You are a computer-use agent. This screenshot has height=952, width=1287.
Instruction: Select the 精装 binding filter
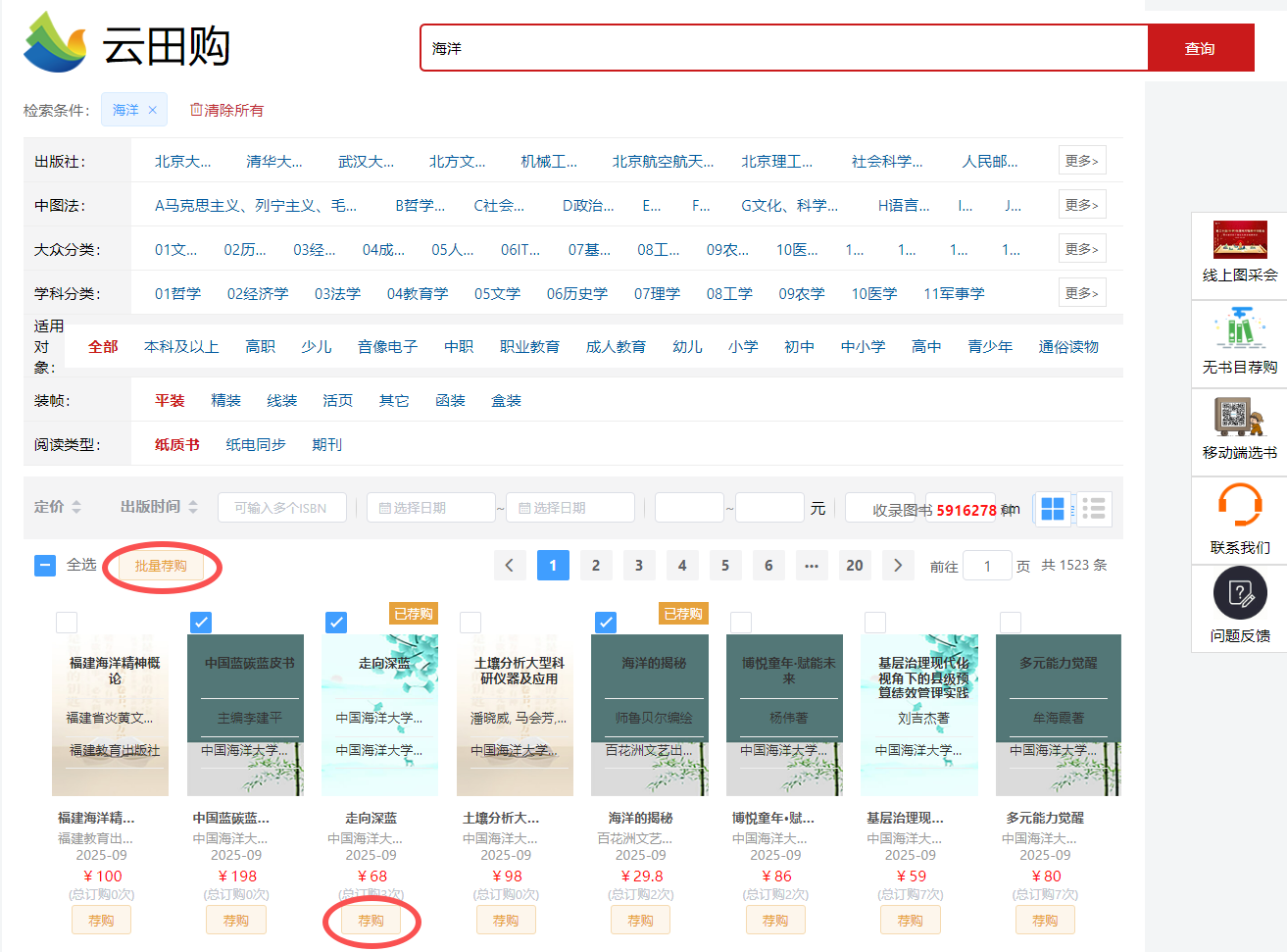225,401
